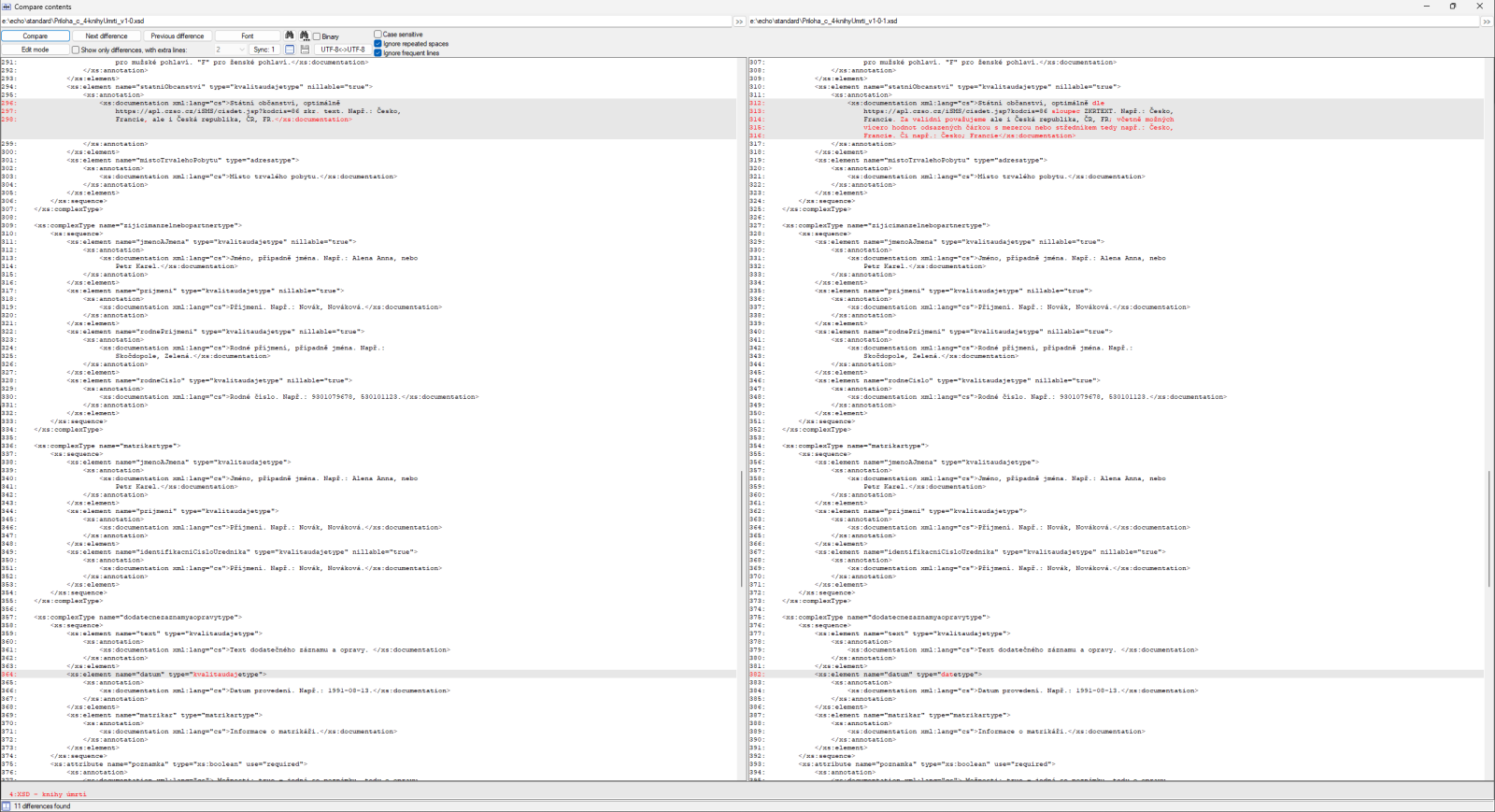
Task: Click the left pane vertical scrollbar
Action: [x=741, y=528]
